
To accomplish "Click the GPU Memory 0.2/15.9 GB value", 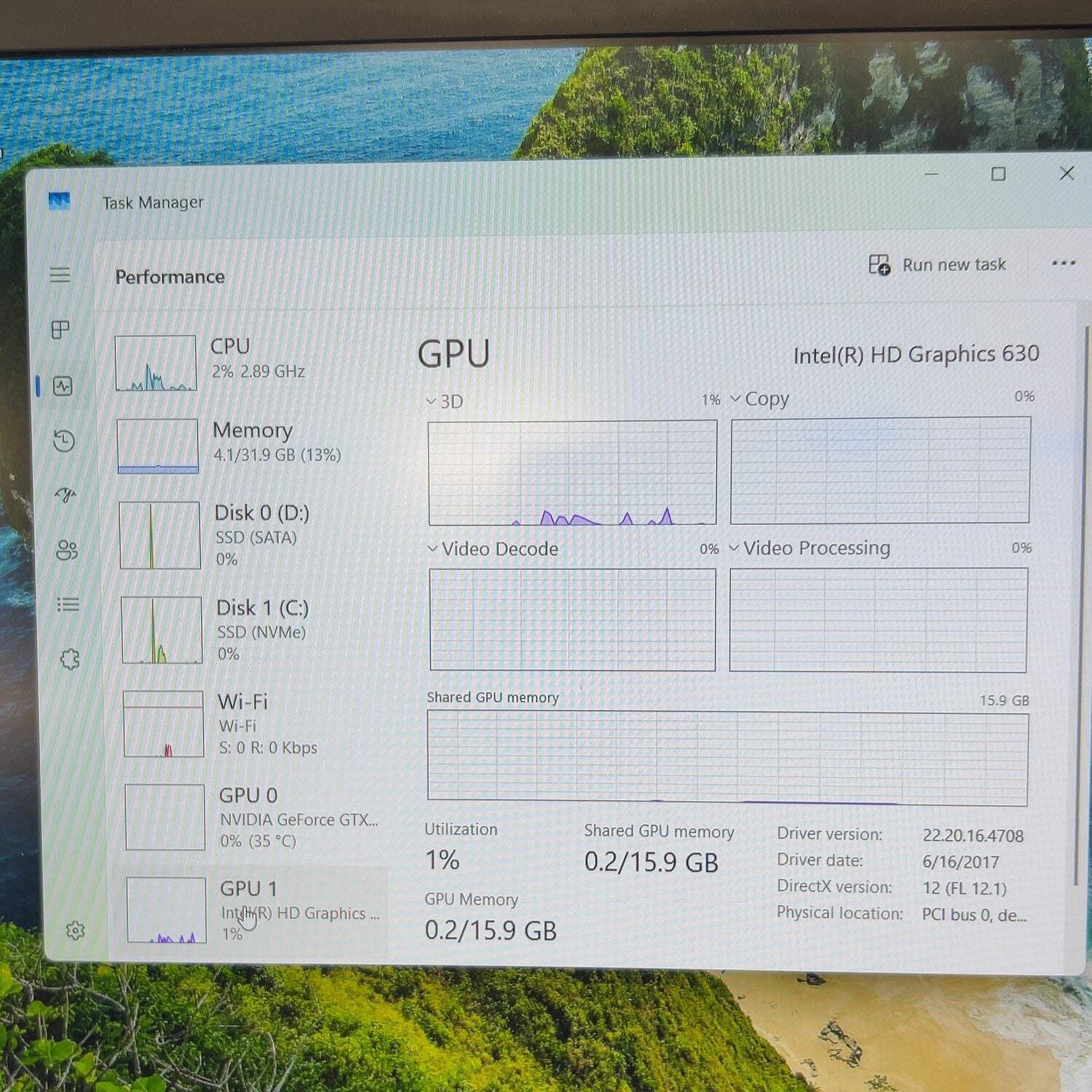I will tap(491, 930).
